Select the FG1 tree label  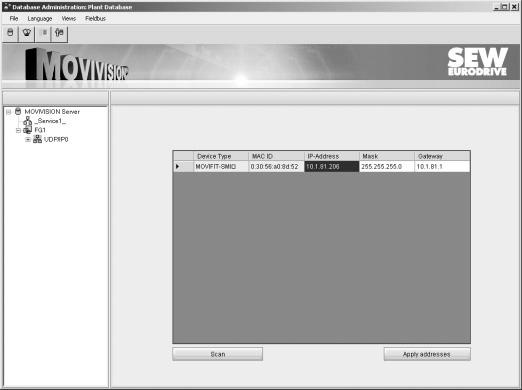pos(40,130)
